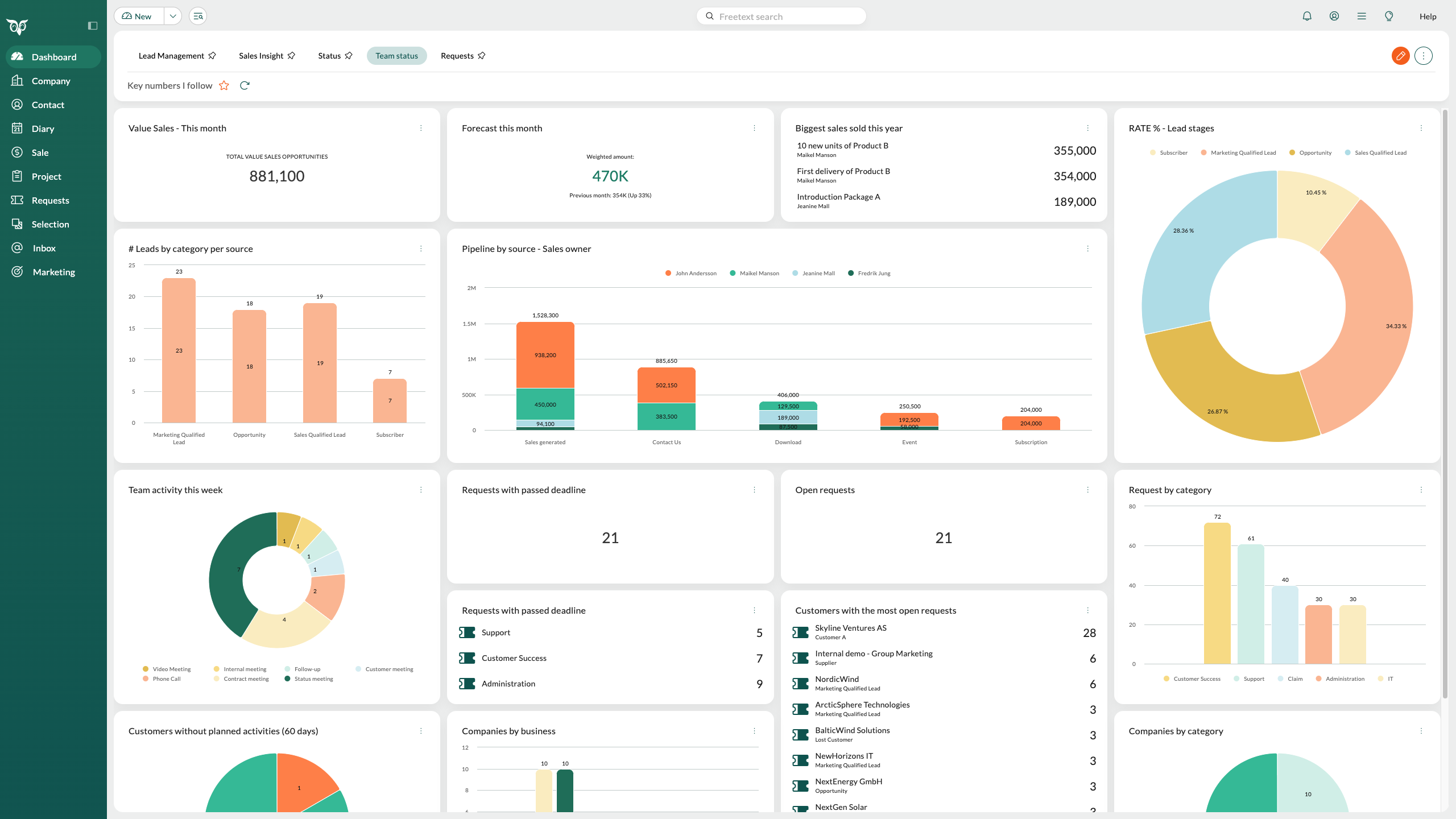Image resolution: width=1456 pixels, height=819 pixels.
Task: Expand the New button dropdown arrow
Action: point(173,16)
